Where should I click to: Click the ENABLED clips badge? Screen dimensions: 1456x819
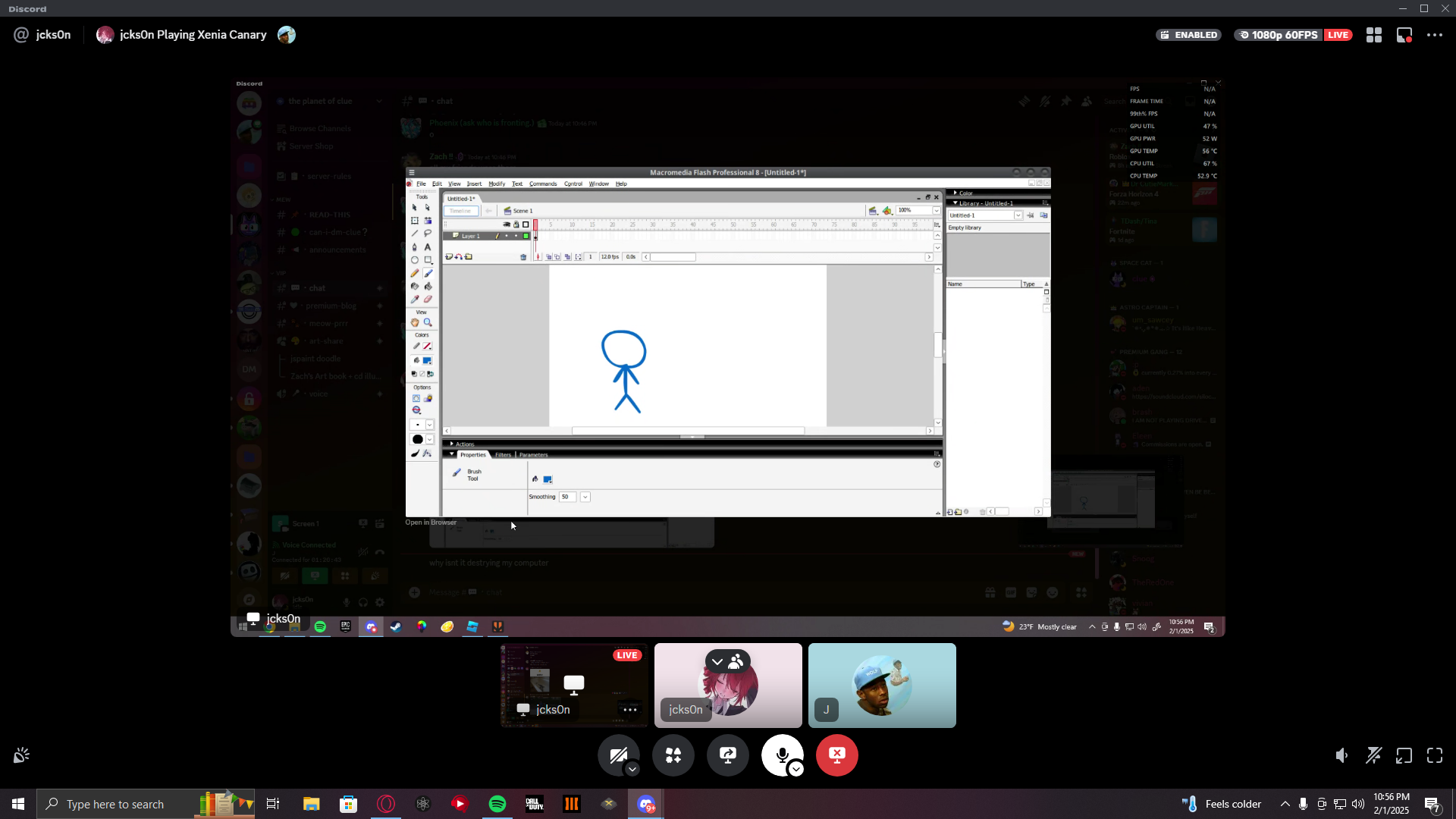pos(1188,35)
